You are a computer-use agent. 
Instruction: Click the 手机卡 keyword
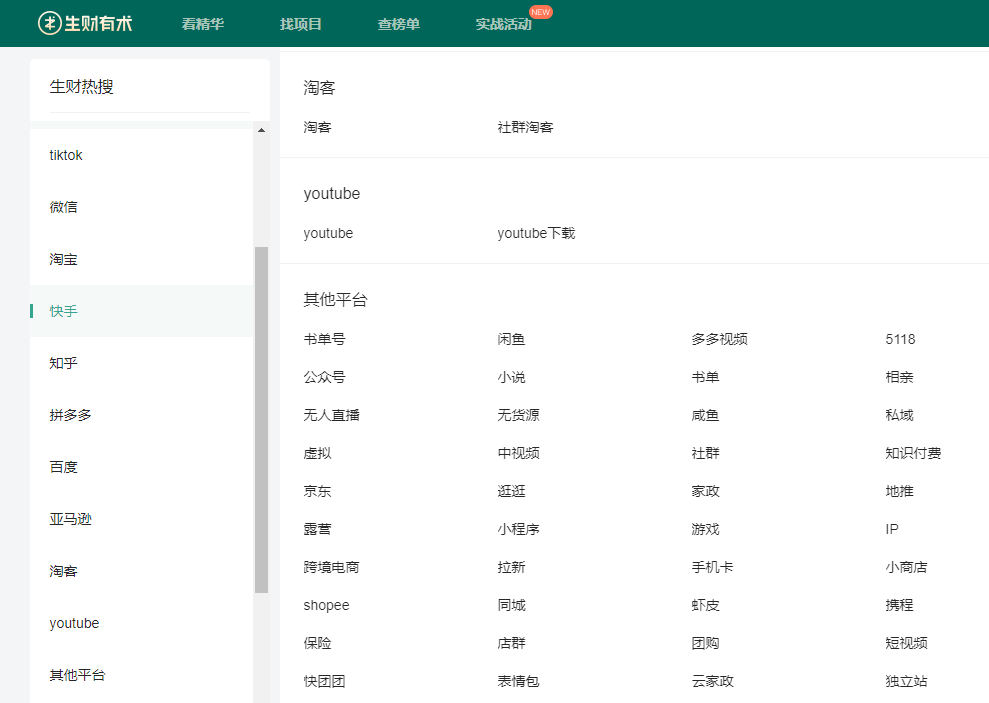pos(712,567)
